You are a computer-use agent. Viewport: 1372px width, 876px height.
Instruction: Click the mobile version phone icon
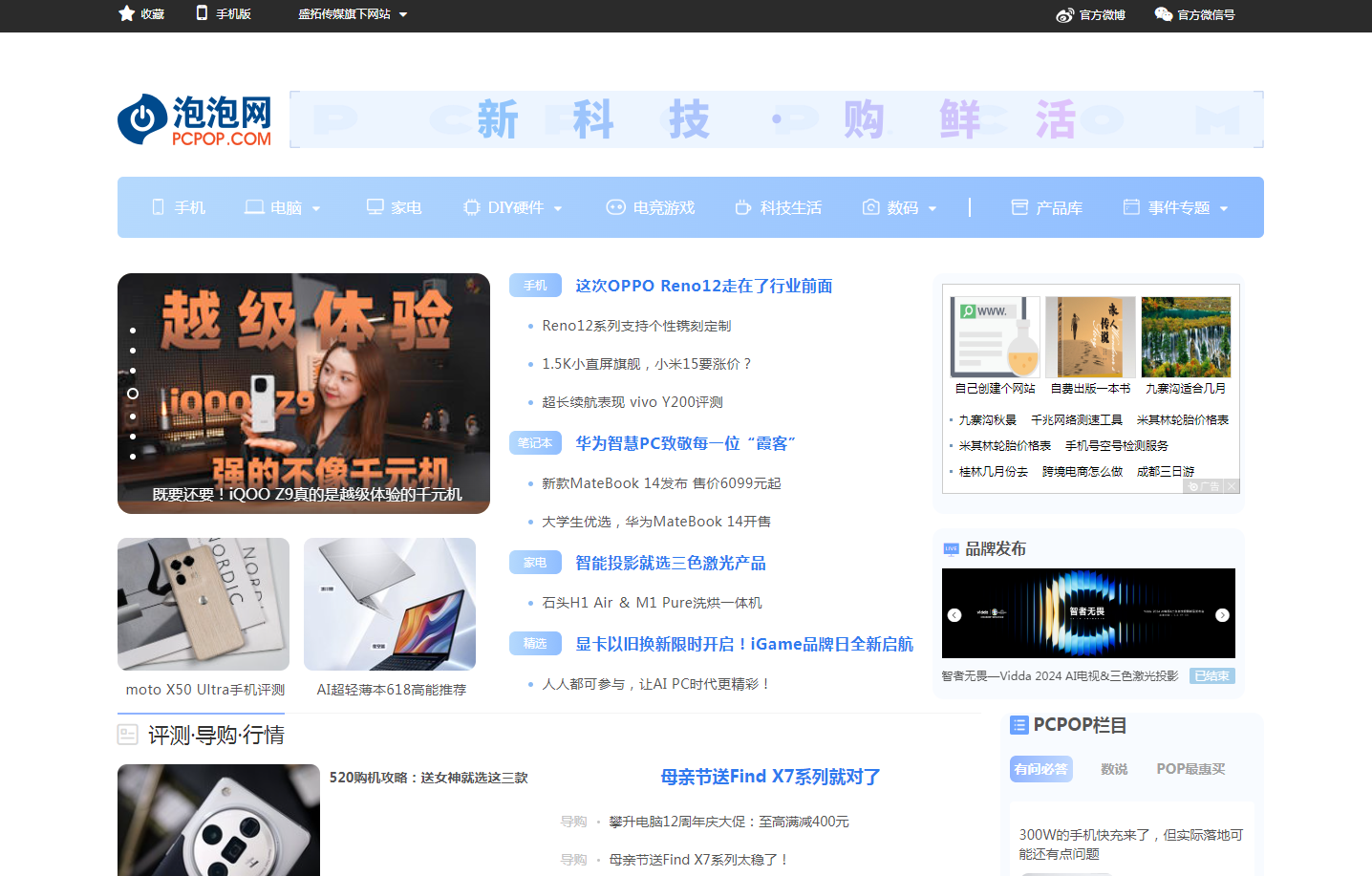pos(202,13)
